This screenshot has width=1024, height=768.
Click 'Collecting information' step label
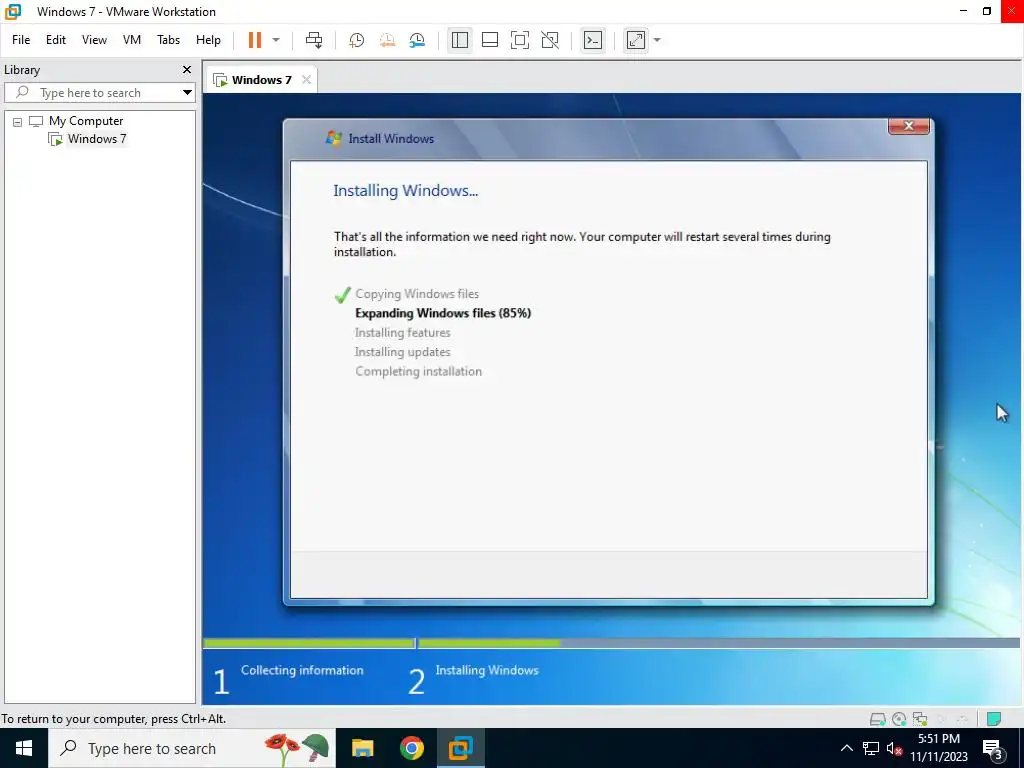[302, 670]
